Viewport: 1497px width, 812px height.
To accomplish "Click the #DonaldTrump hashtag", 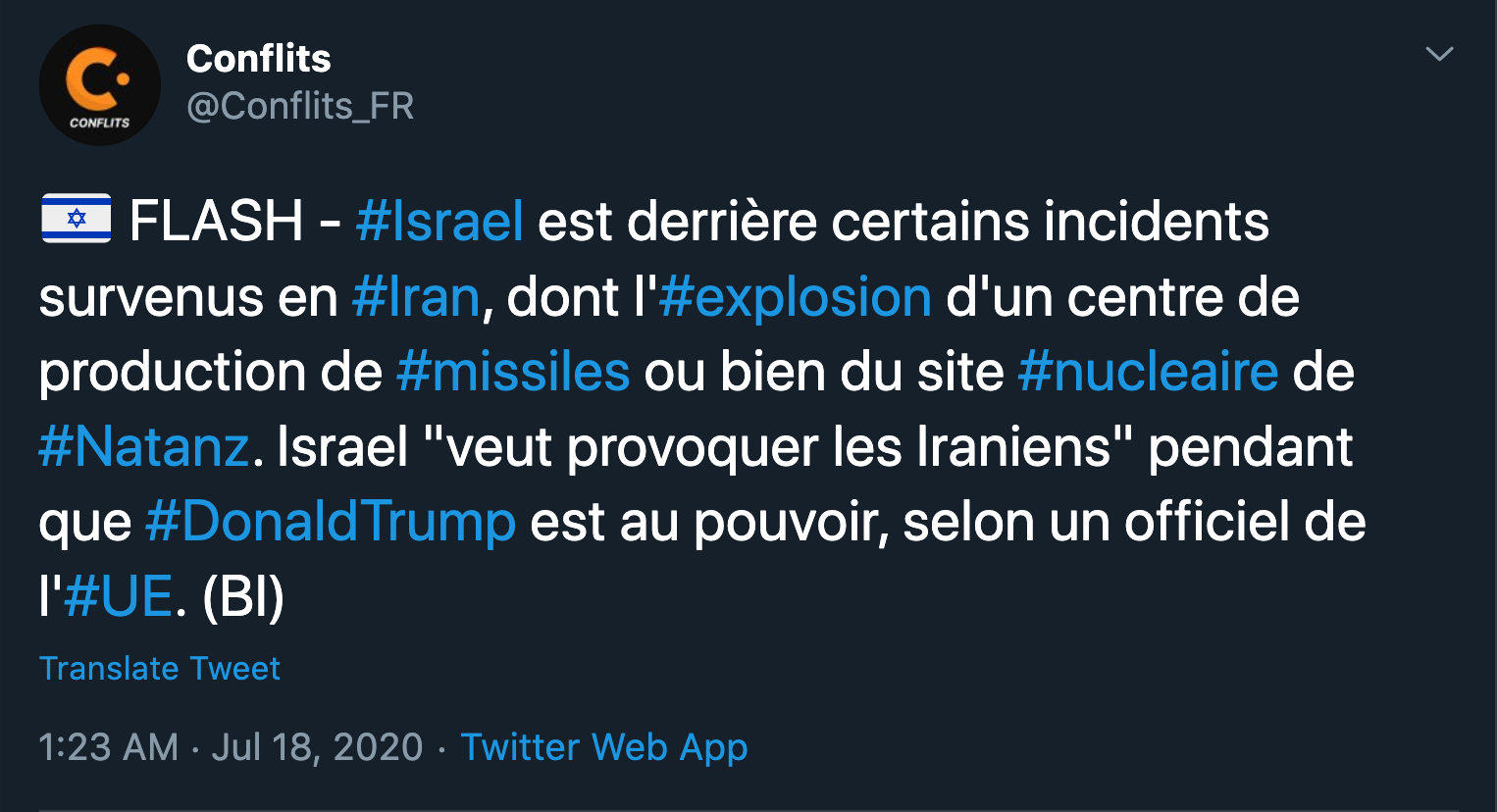I will [x=331, y=522].
